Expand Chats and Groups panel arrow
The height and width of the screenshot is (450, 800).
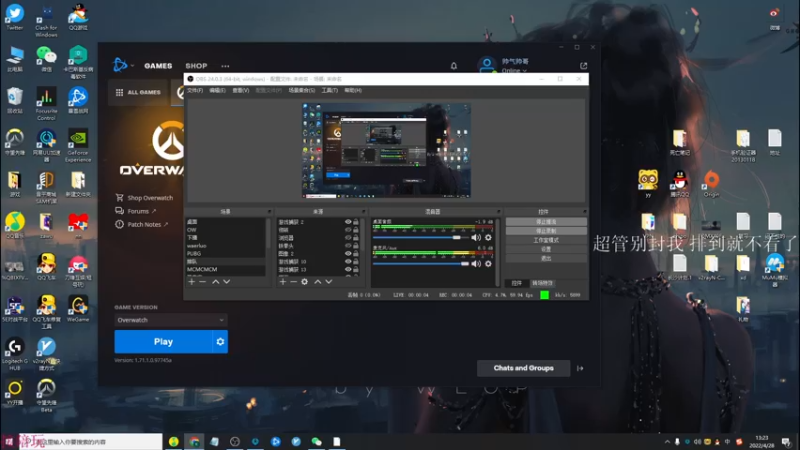click(x=580, y=368)
